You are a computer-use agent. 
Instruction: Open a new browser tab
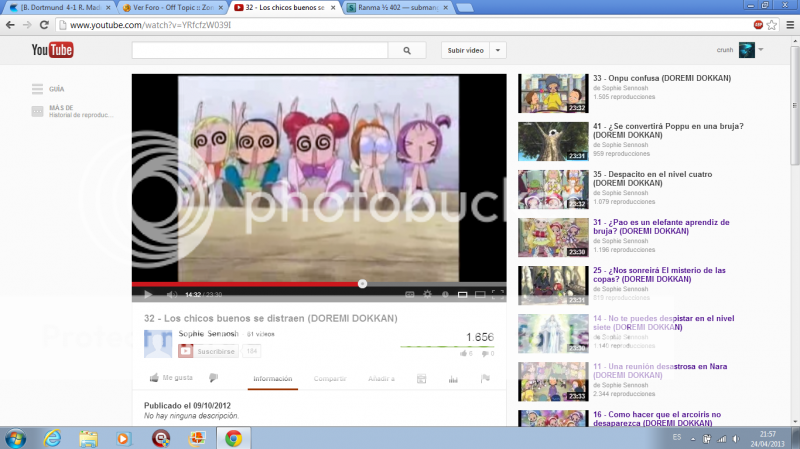point(464,8)
